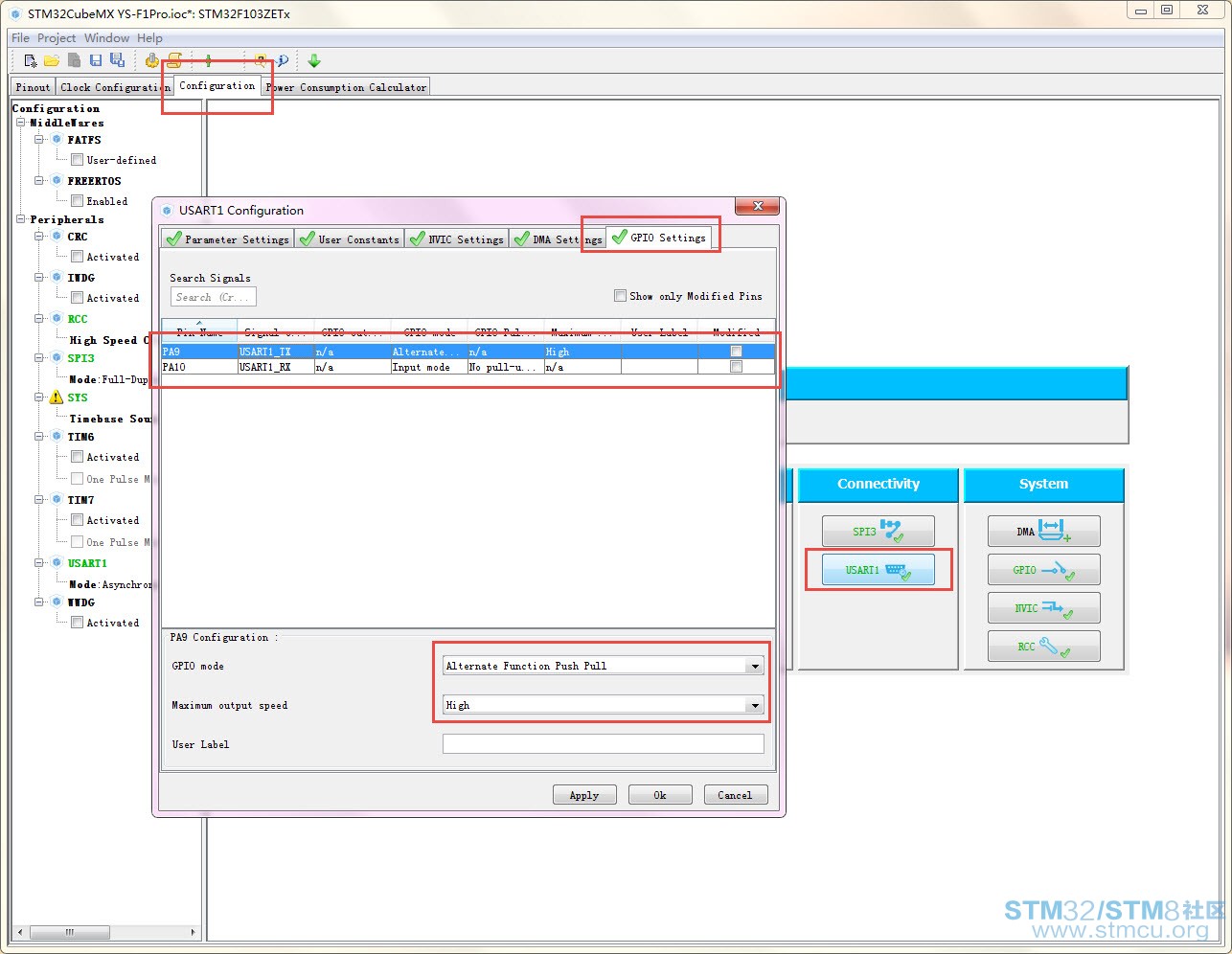Click the Apply button

point(584,795)
